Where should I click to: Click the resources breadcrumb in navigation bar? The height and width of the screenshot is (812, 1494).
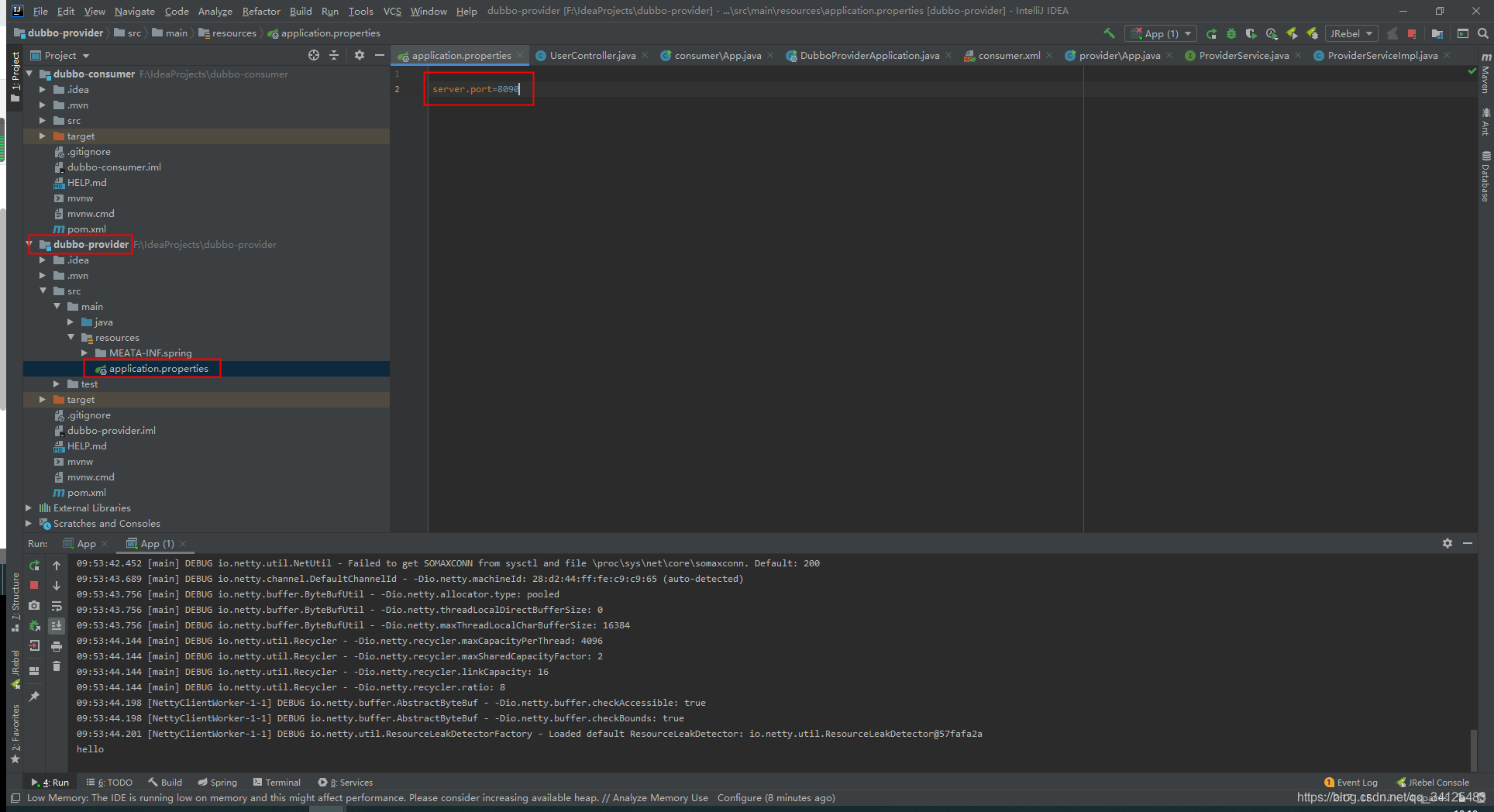tap(228, 33)
